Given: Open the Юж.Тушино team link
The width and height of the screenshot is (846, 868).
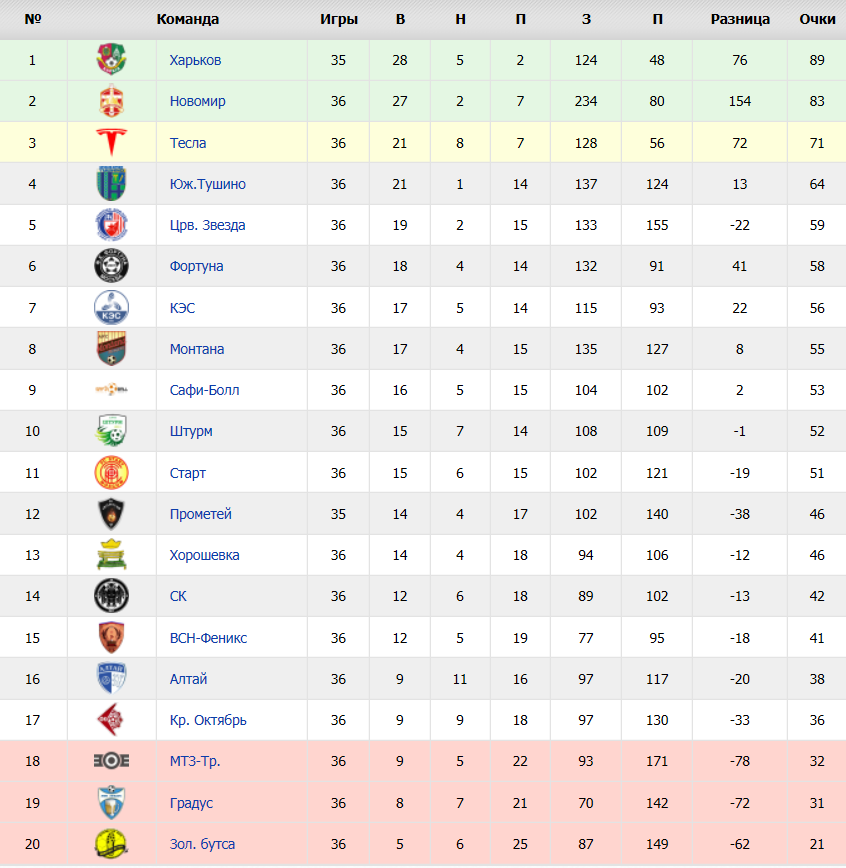Looking at the screenshot, I should [208, 184].
